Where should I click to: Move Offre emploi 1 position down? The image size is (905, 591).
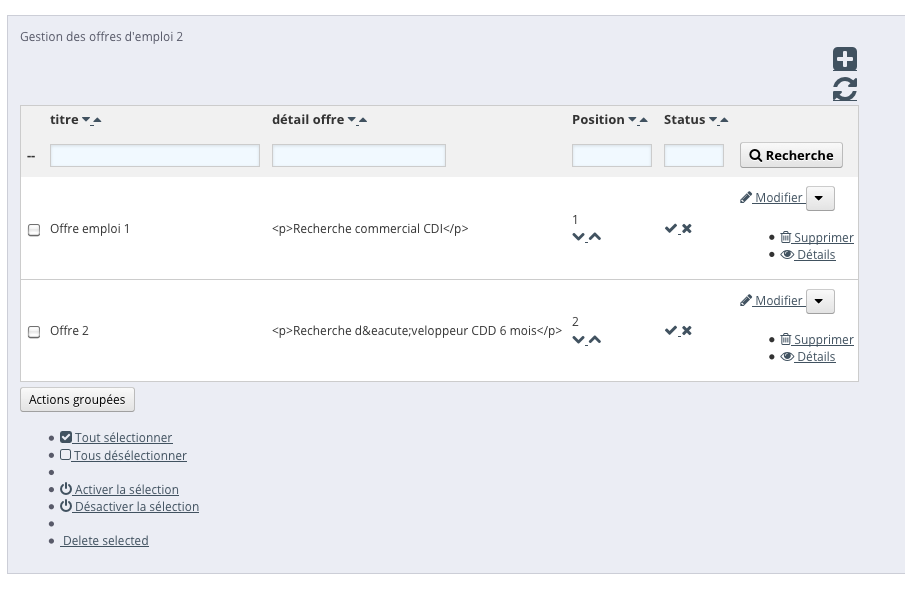pyautogui.click(x=578, y=237)
